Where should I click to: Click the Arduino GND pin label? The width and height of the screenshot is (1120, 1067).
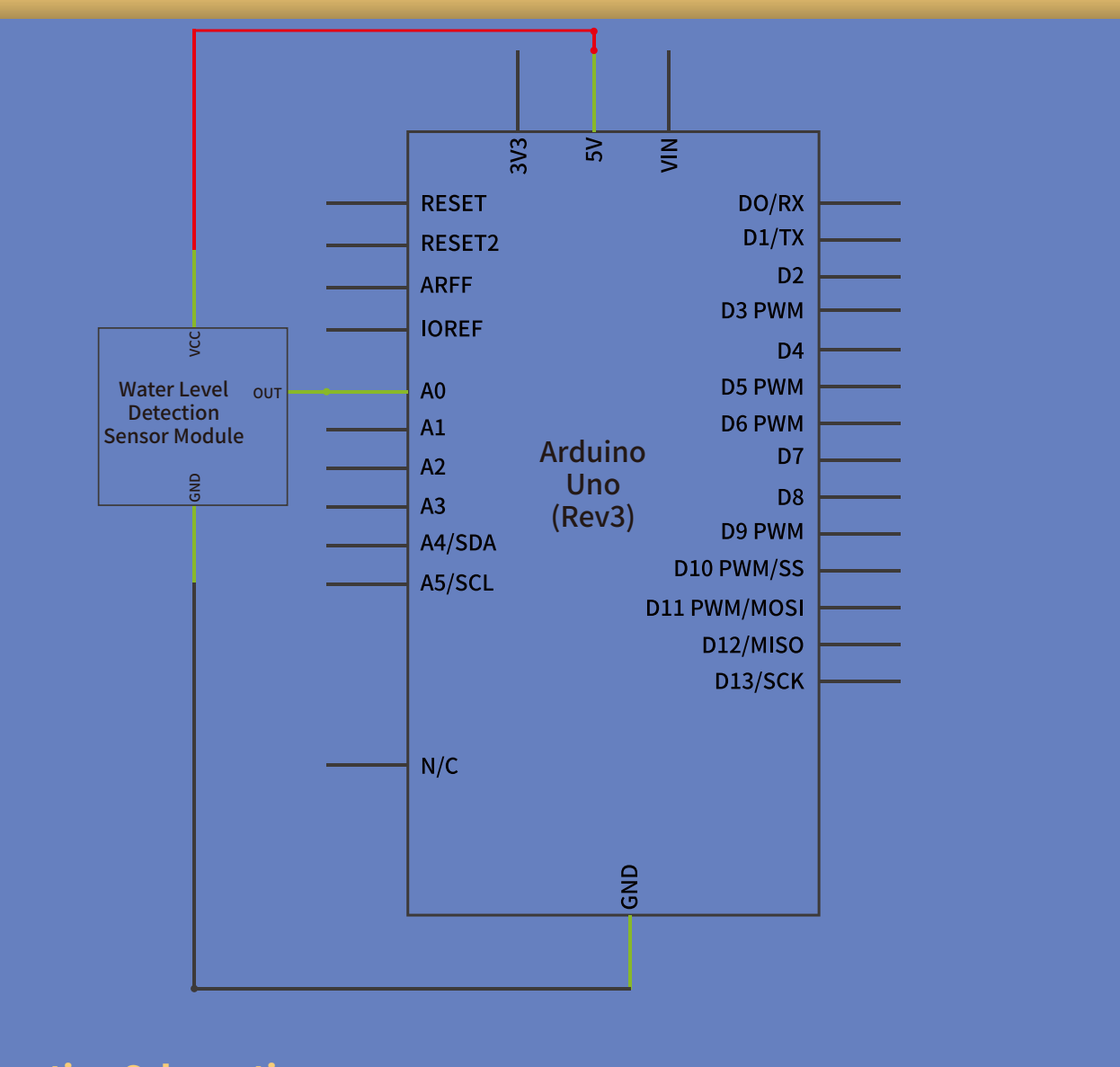point(629,887)
